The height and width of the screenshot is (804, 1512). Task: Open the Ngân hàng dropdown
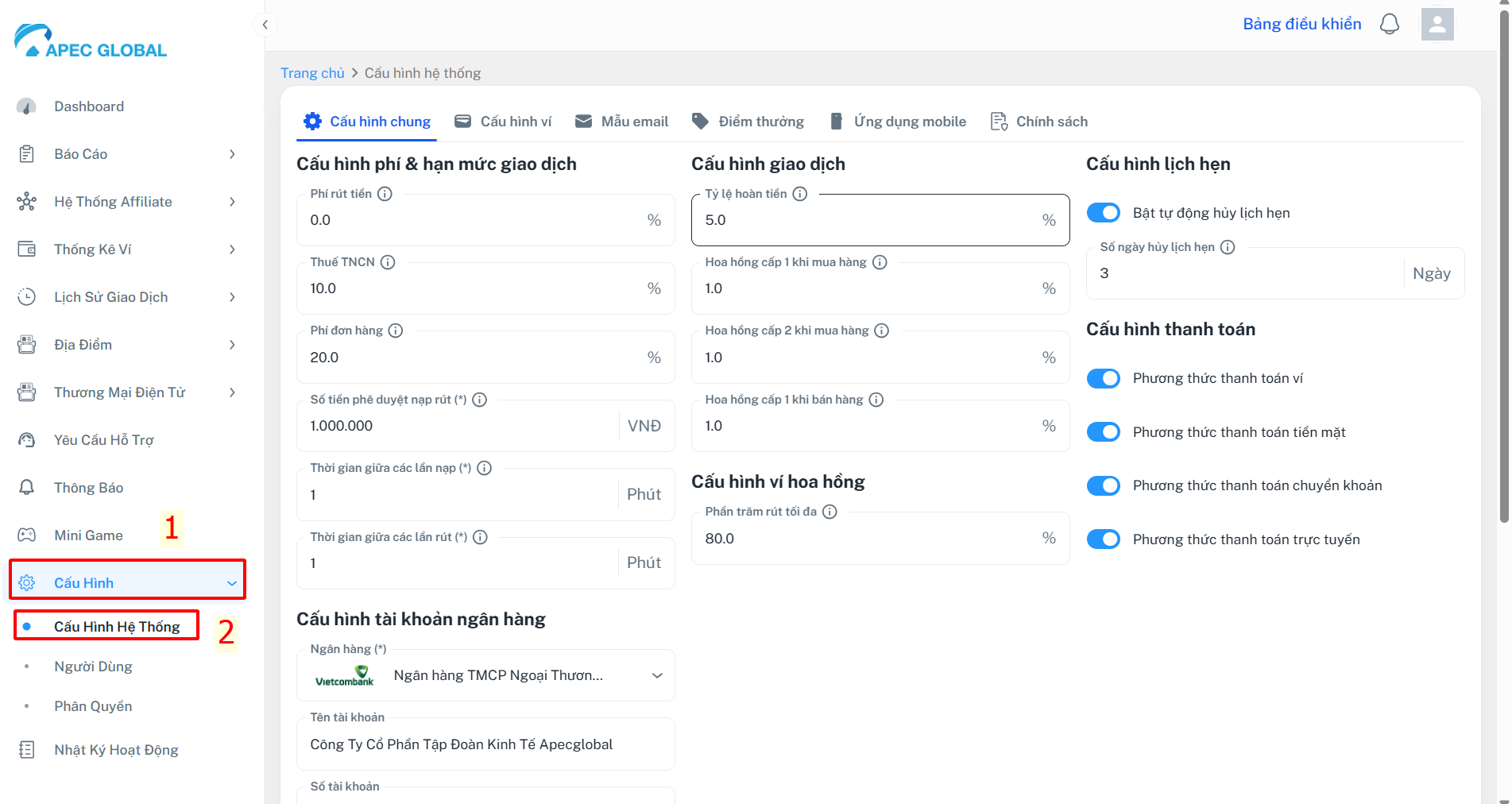[485, 675]
